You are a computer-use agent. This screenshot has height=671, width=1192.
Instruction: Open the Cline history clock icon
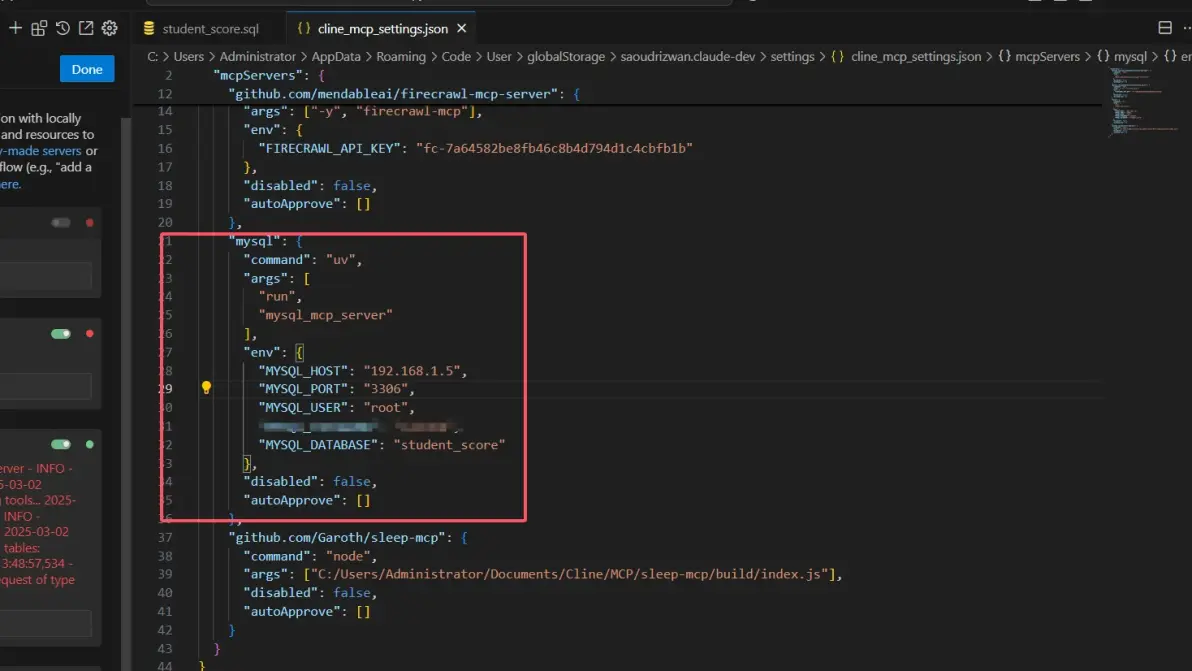coord(63,29)
